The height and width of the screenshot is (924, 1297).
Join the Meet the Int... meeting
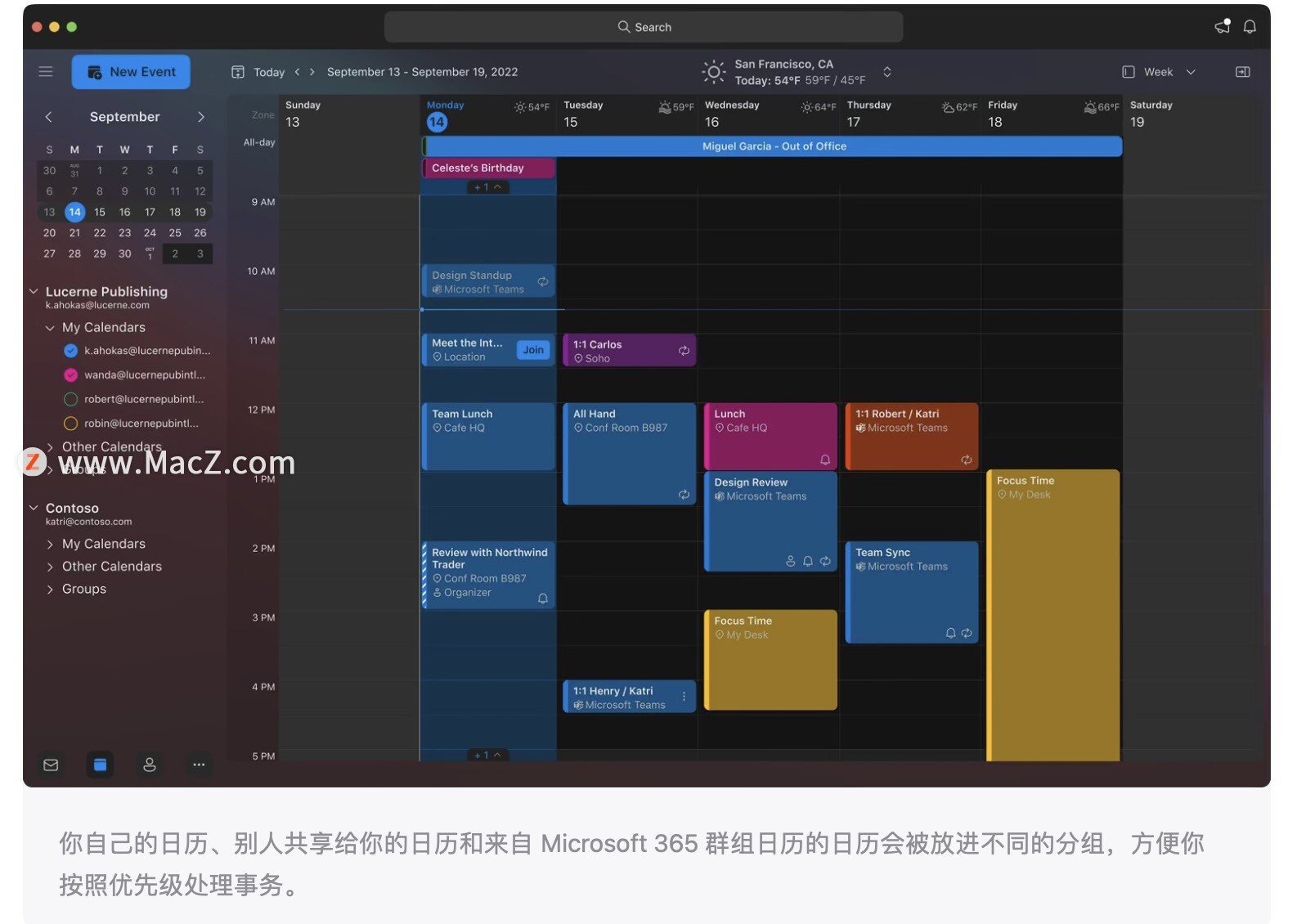533,350
